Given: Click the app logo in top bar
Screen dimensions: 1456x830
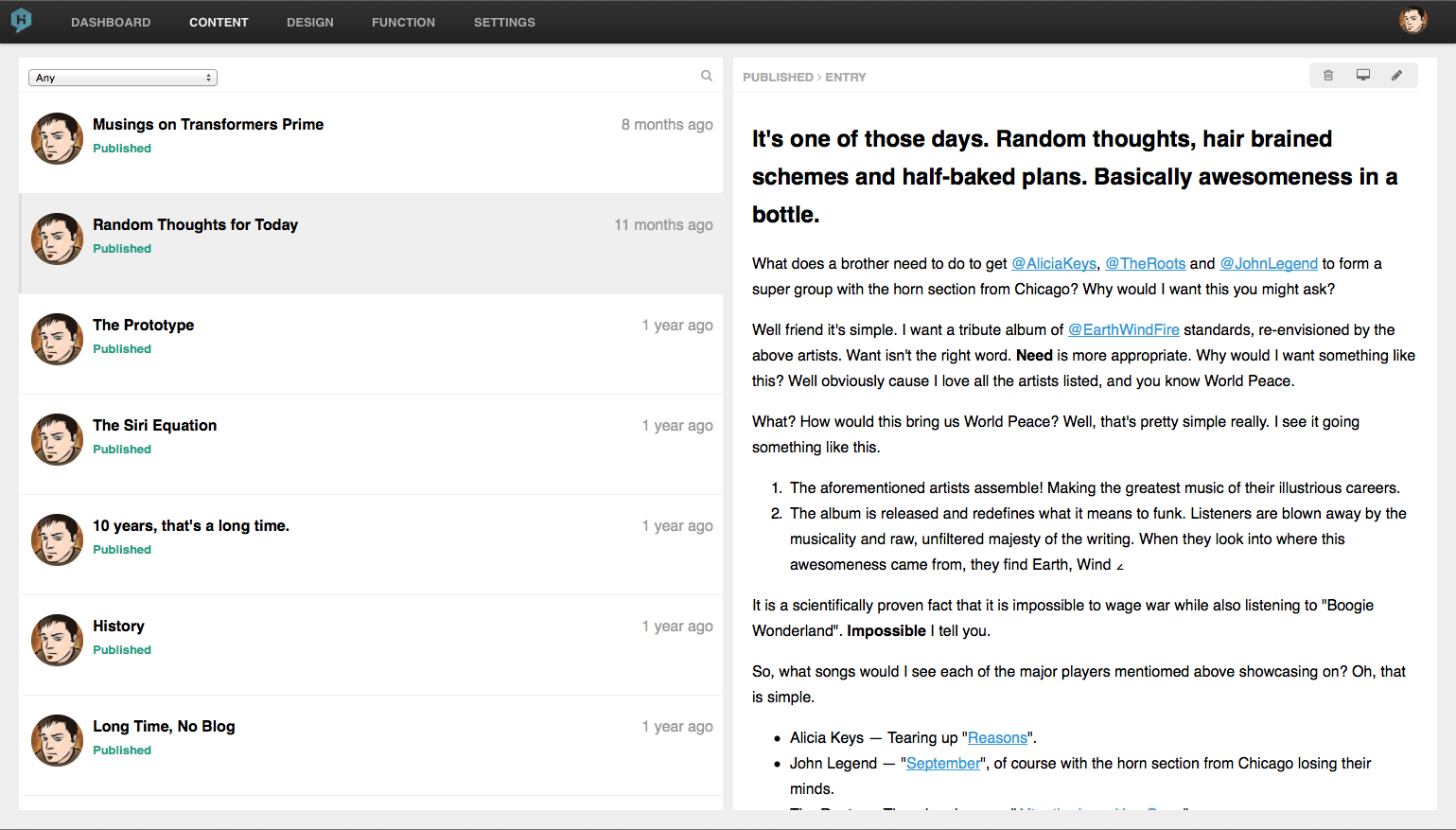Looking at the screenshot, I should click(x=21, y=21).
